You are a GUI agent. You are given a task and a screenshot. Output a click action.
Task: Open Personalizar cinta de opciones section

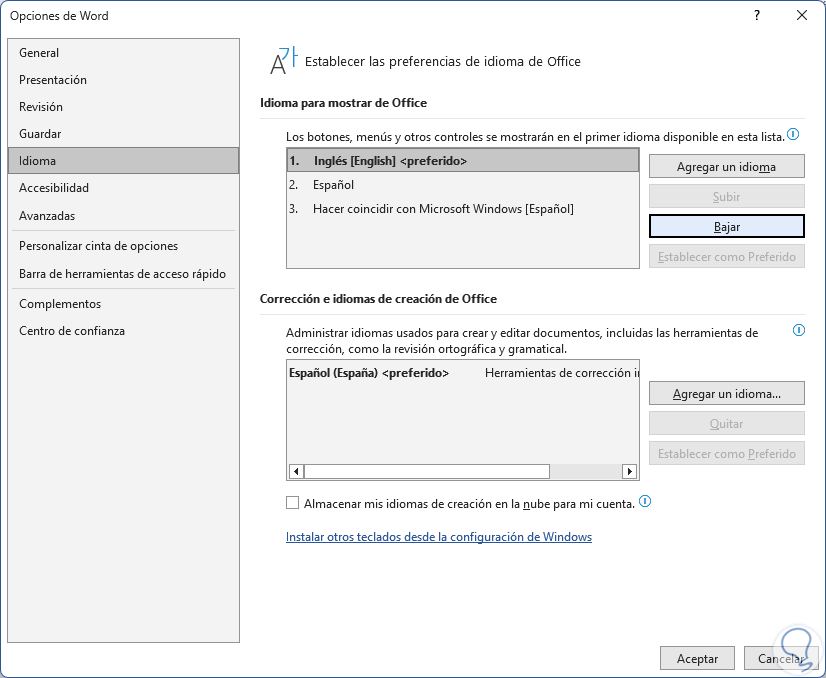[98, 246]
